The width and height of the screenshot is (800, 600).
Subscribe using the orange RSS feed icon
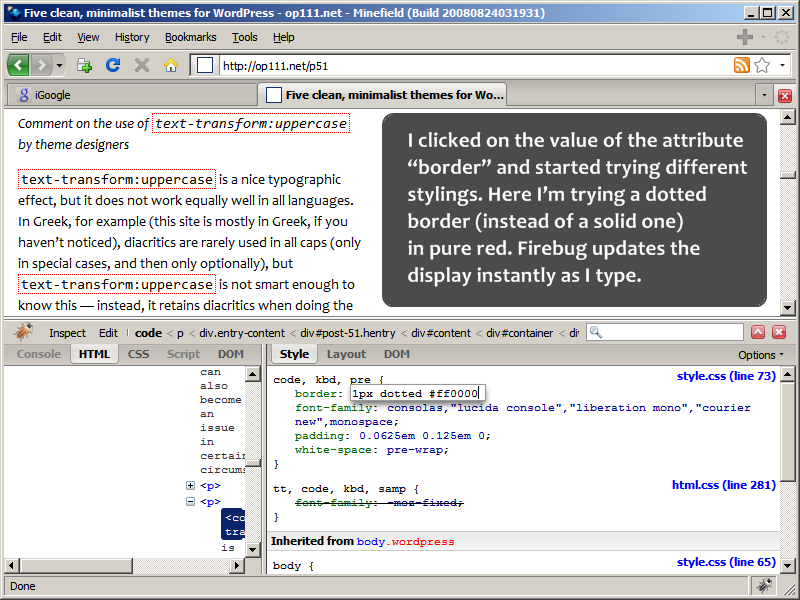coord(741,65)
